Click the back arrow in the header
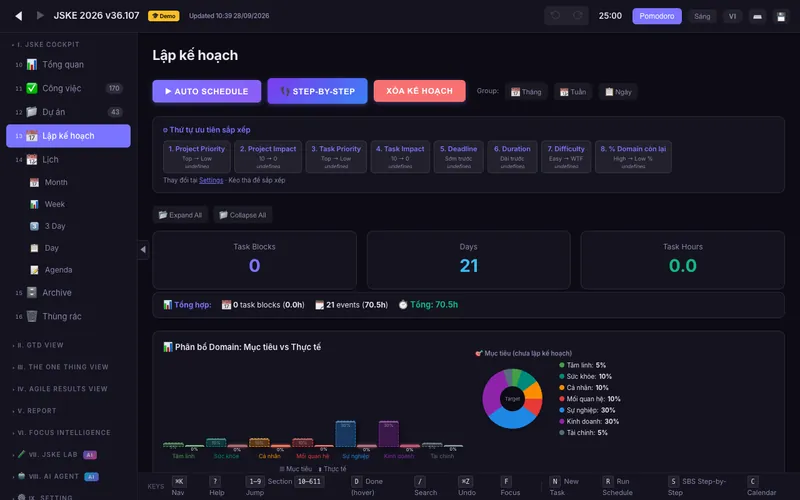Screen dimensions: 800x500 tap(19, 16)
